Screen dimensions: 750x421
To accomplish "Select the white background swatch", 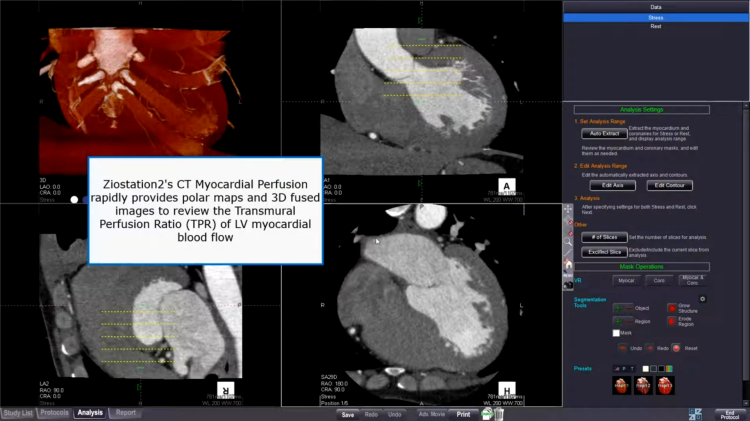I will (646, 369).
